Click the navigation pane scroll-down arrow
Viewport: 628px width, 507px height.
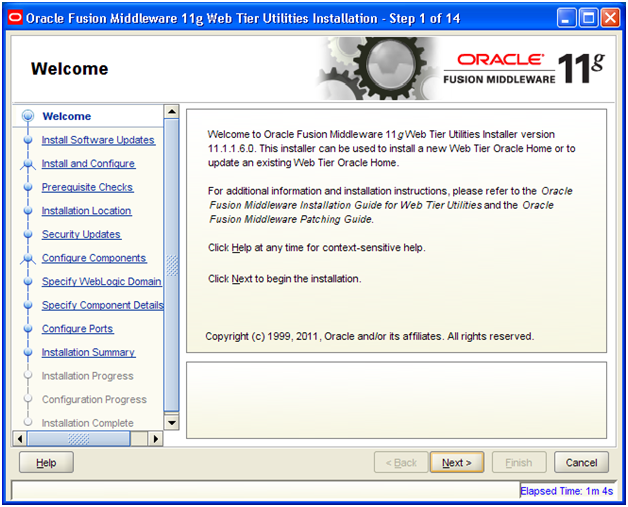coord(172,422)
